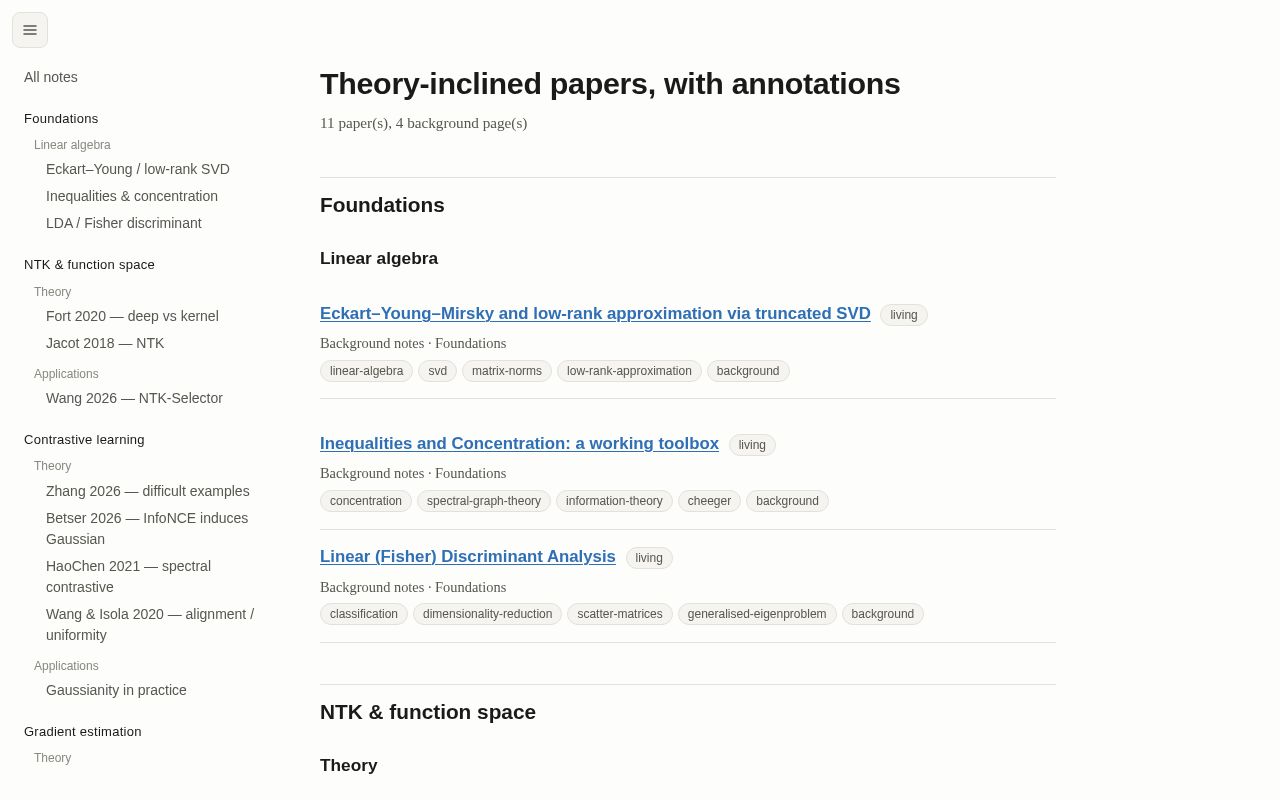Open Gaussianity in practice sidebar note
Viewport: 1280px width, 800px height.
pyautogui.click(x=116, y=690)
